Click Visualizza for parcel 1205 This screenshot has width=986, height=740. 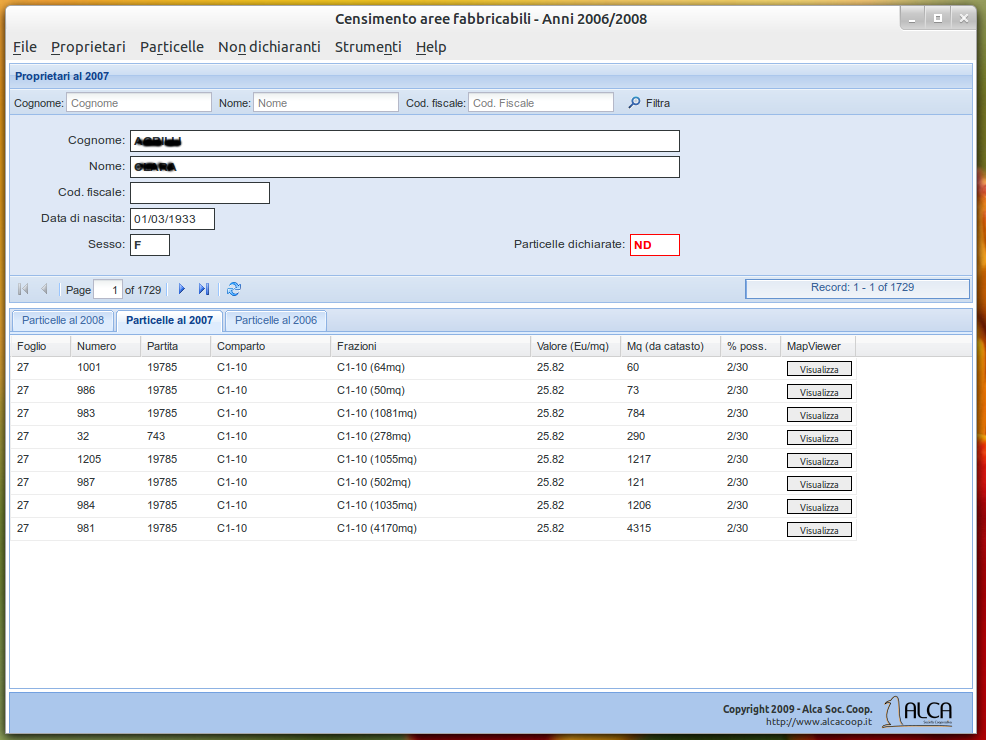(819, 461)
